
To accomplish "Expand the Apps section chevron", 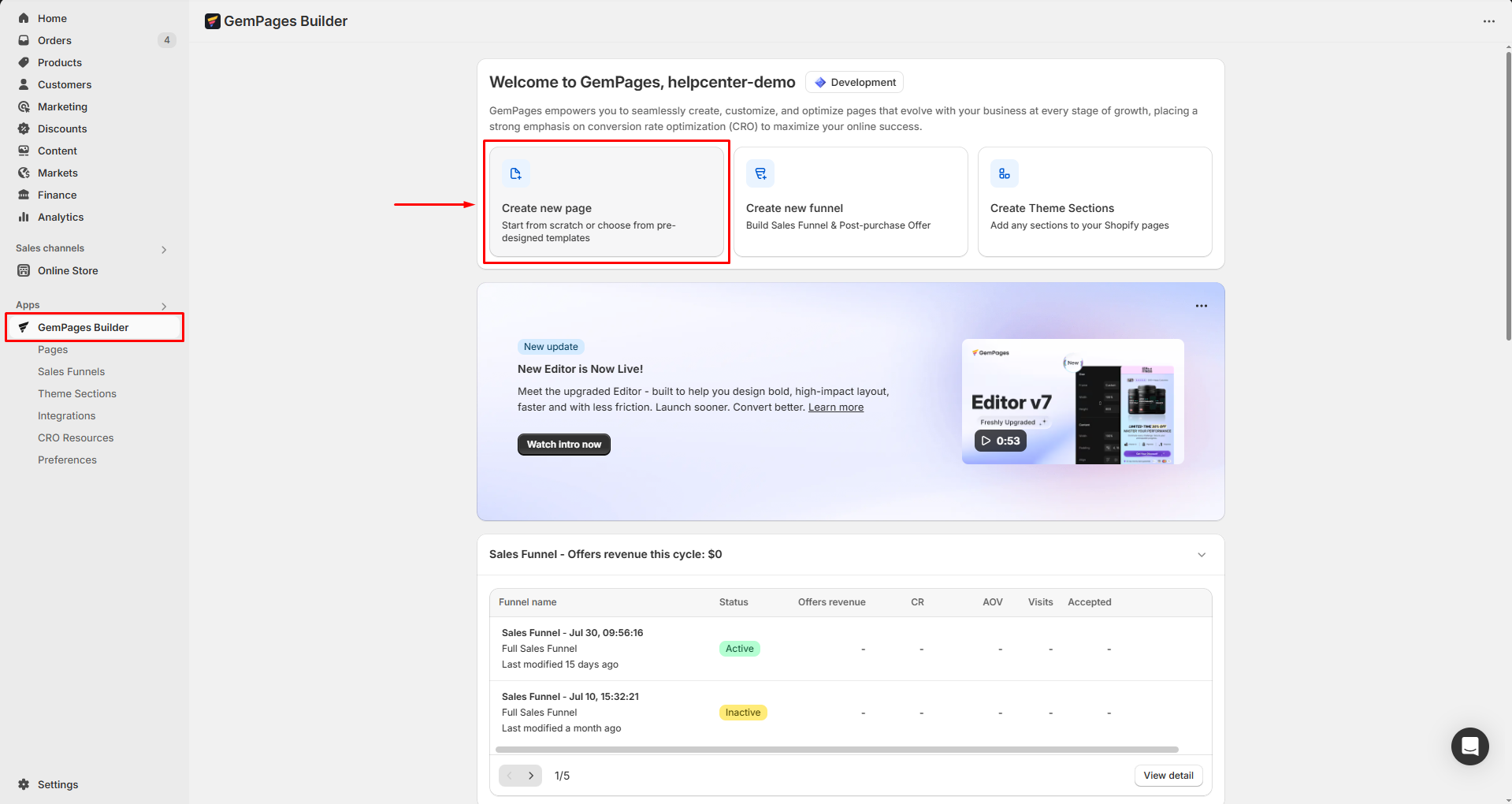I will 164,306.
